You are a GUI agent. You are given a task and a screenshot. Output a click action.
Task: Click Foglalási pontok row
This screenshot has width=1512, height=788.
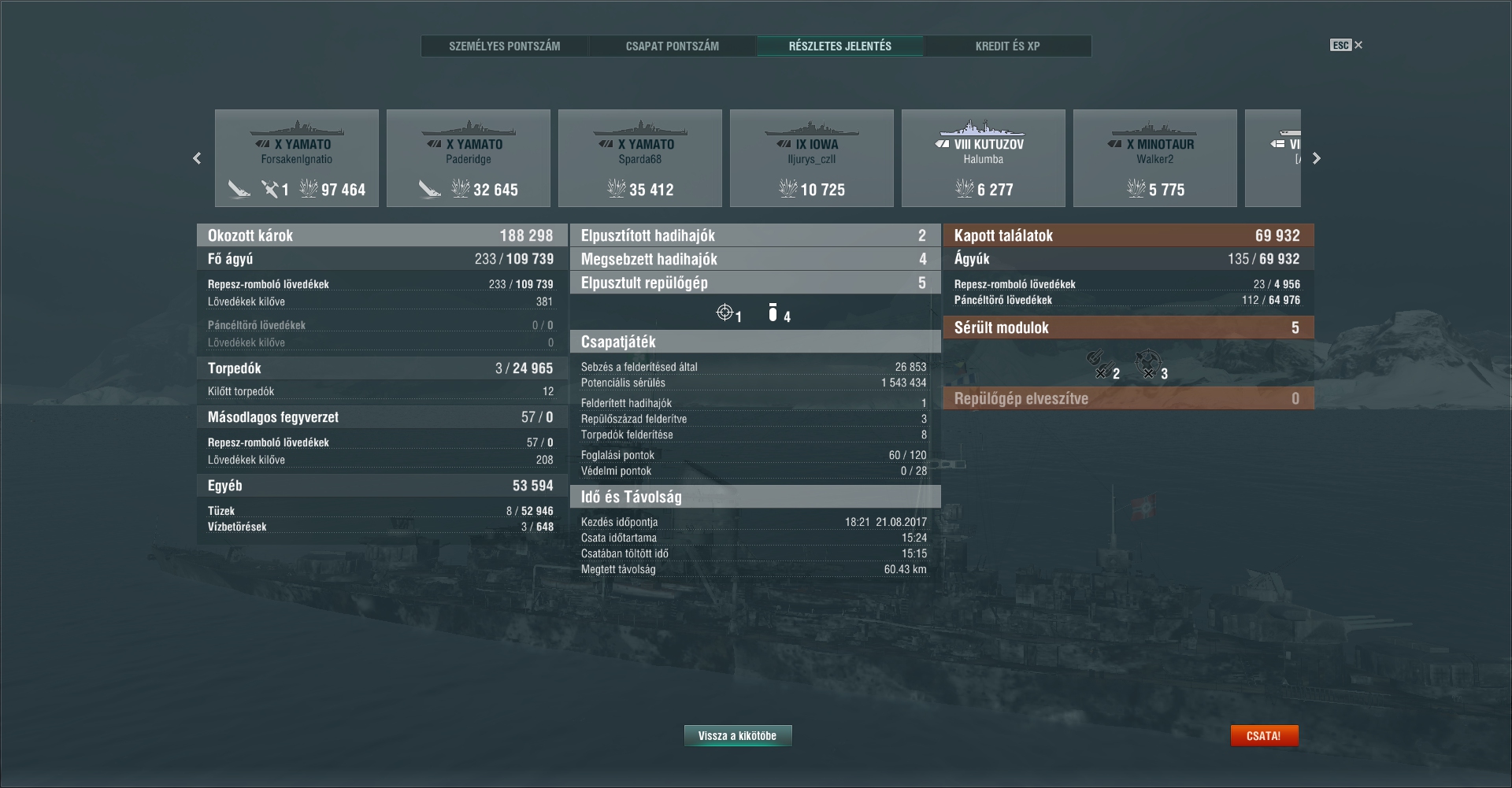[x=754, y=455]
